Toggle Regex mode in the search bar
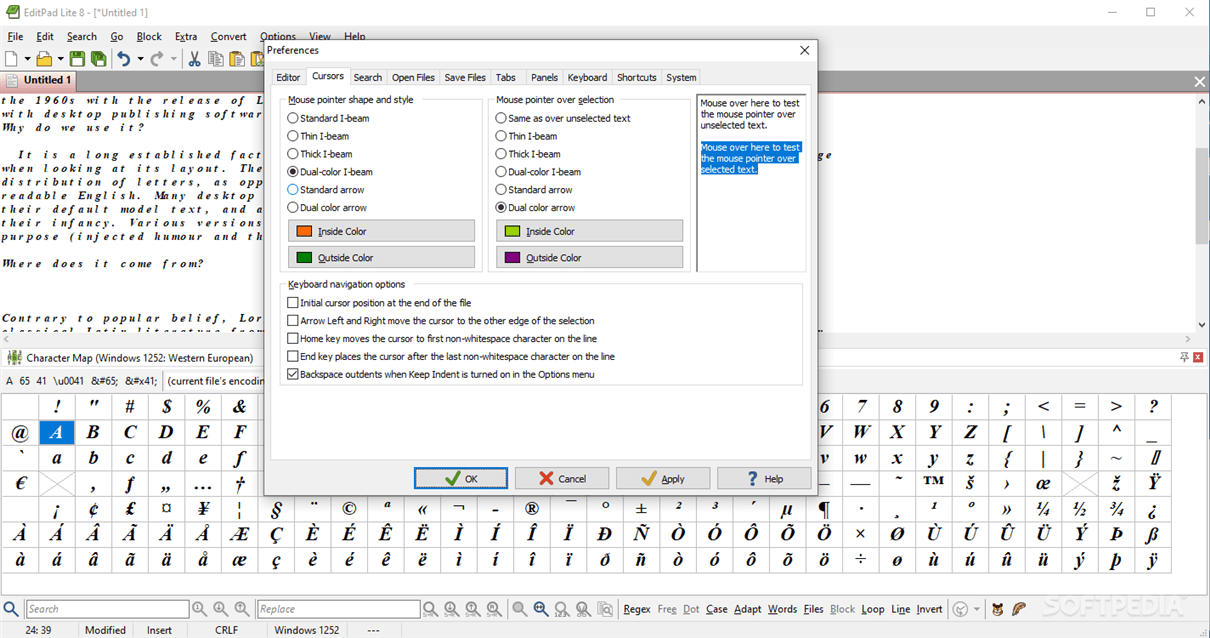 point(636,608)
